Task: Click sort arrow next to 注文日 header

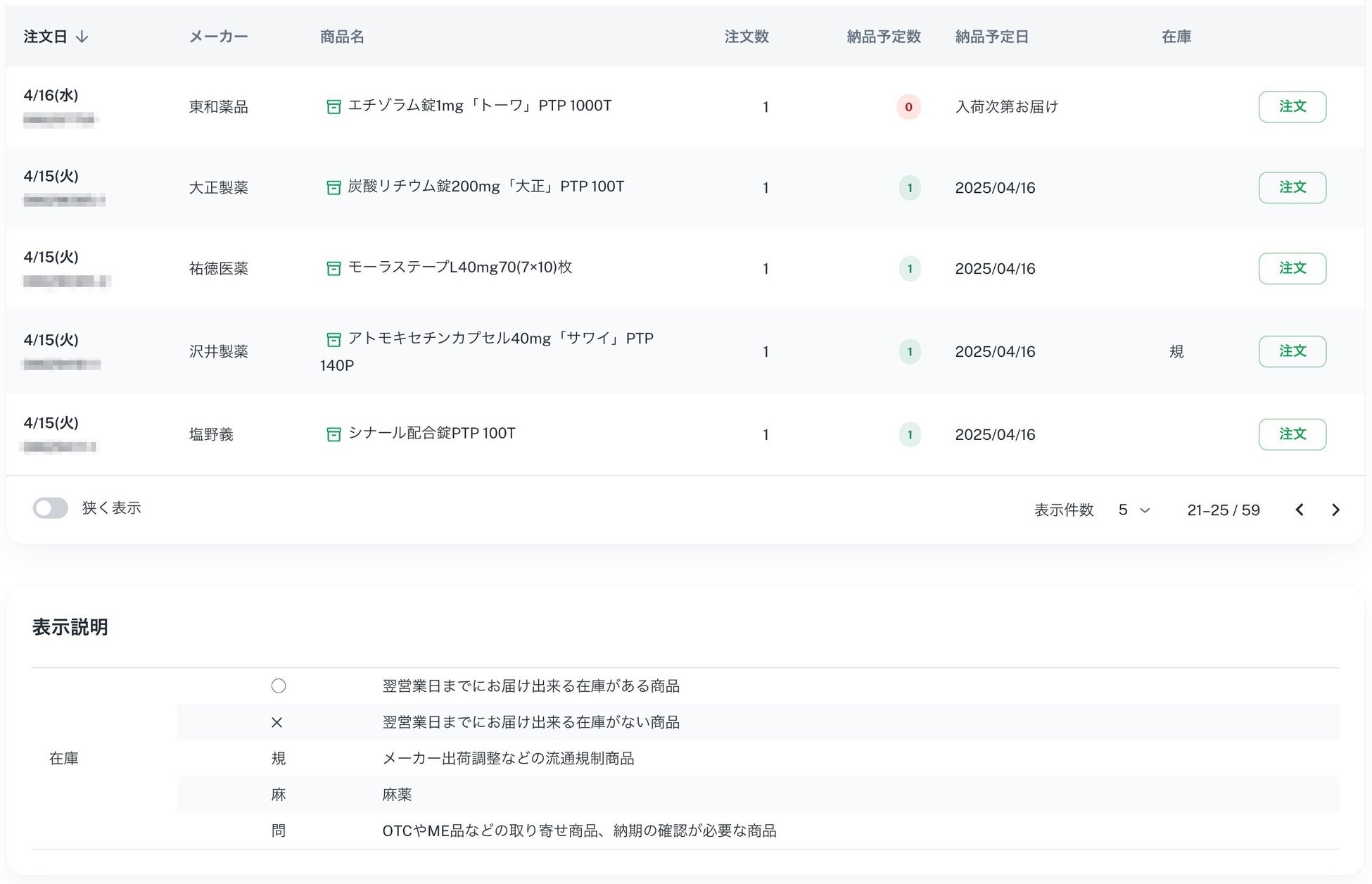Action: click(x=82, y=37)
